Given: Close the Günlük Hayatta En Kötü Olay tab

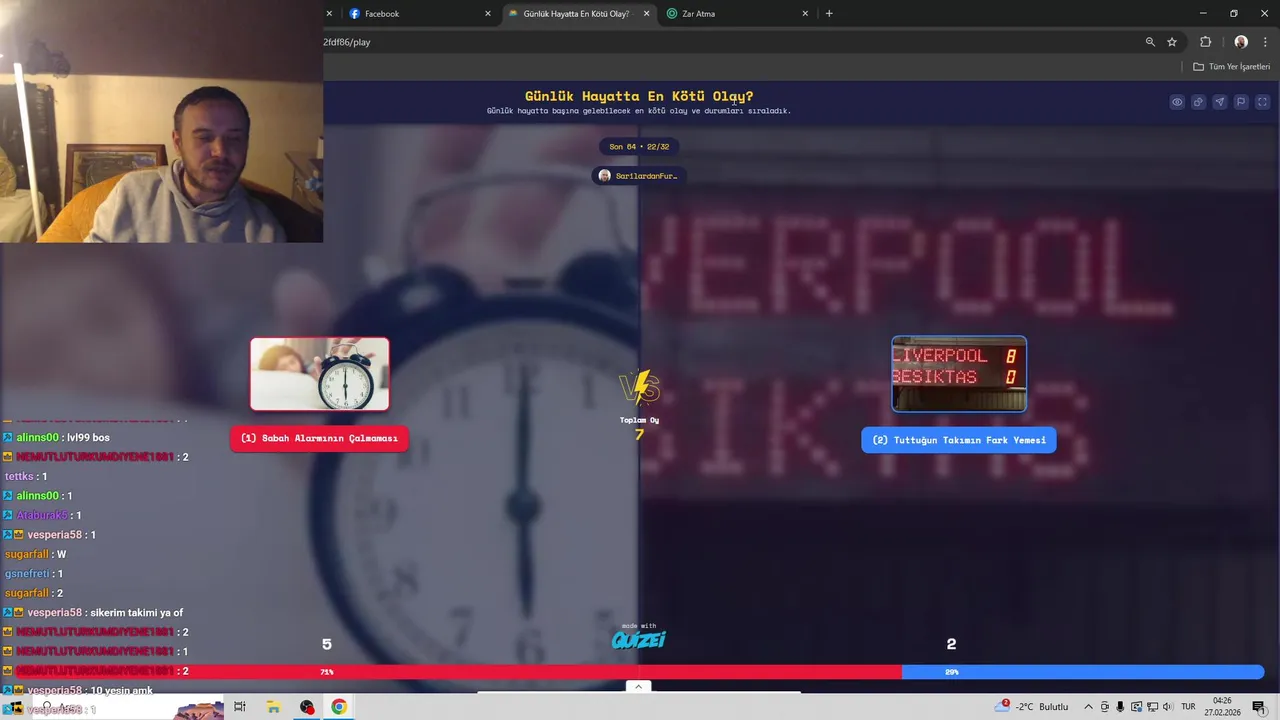Looking at the screenshot, I should pos(646,14).
